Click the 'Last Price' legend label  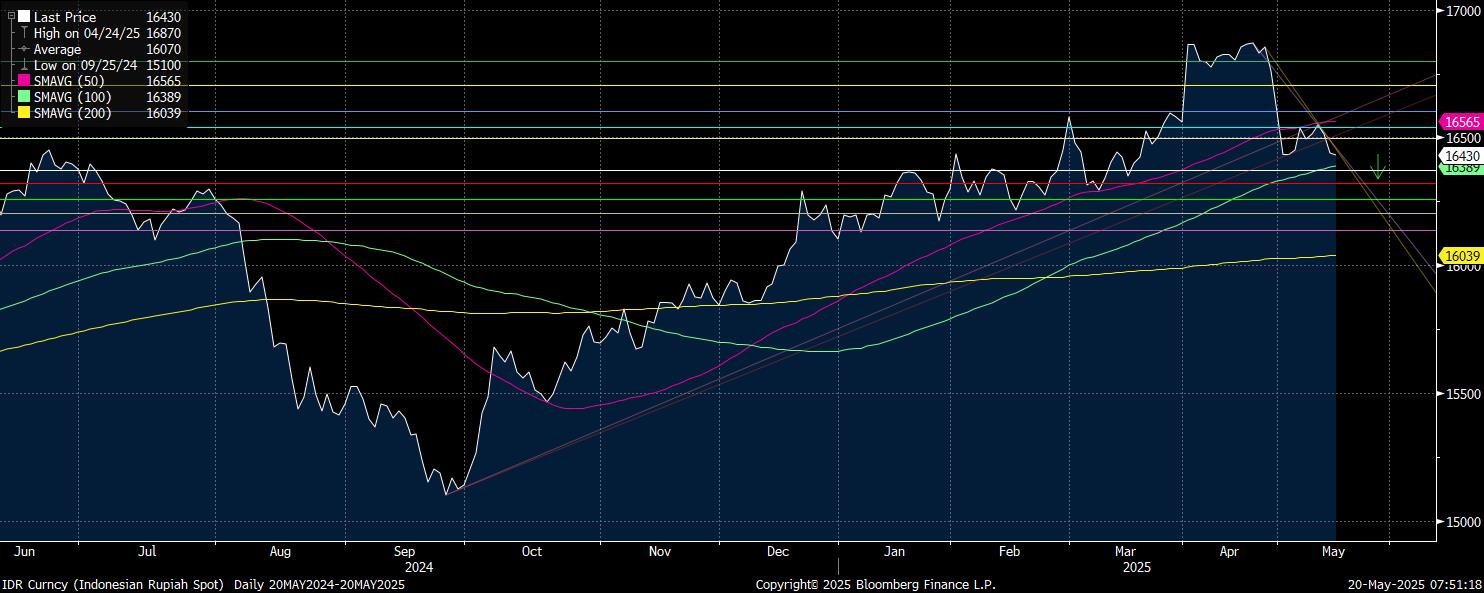coord(65,17)
